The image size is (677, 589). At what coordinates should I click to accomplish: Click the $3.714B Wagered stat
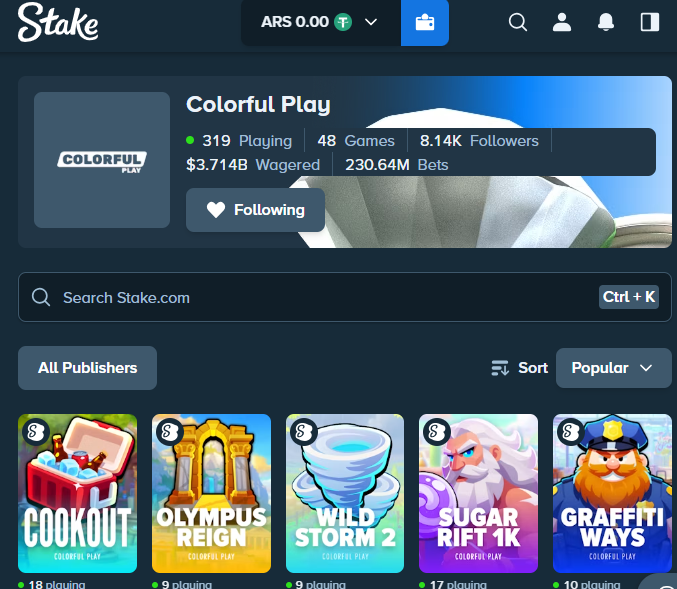click(253, 165)
